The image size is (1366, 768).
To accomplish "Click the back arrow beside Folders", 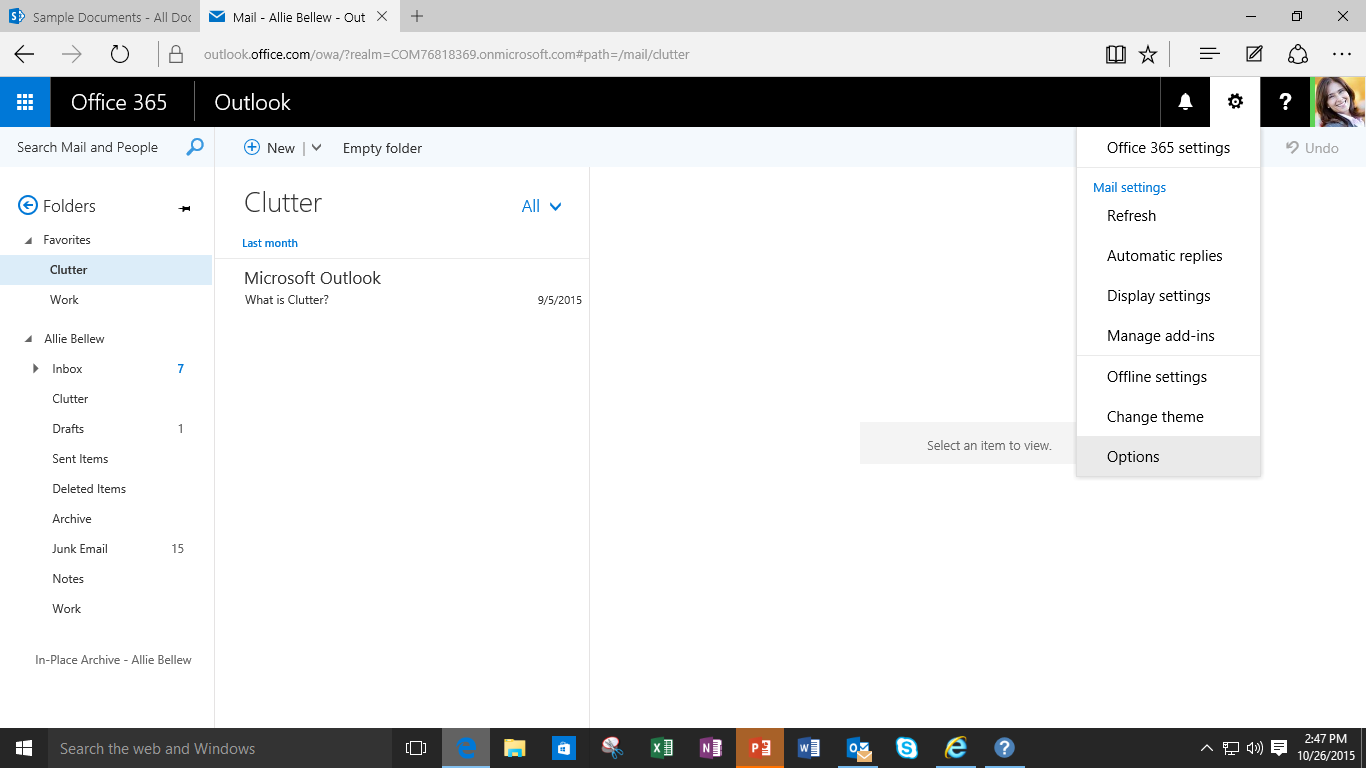I will click(x=28, y=205).
